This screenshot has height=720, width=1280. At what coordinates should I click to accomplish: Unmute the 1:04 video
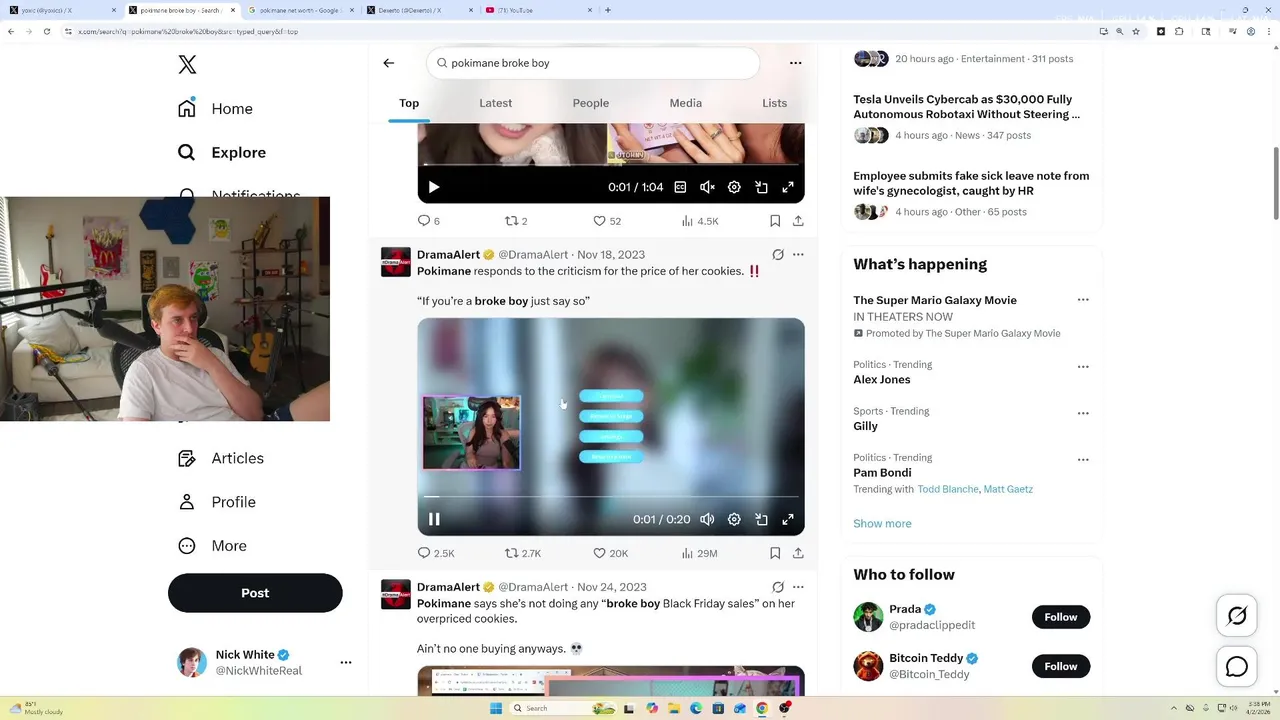point(707,187)
